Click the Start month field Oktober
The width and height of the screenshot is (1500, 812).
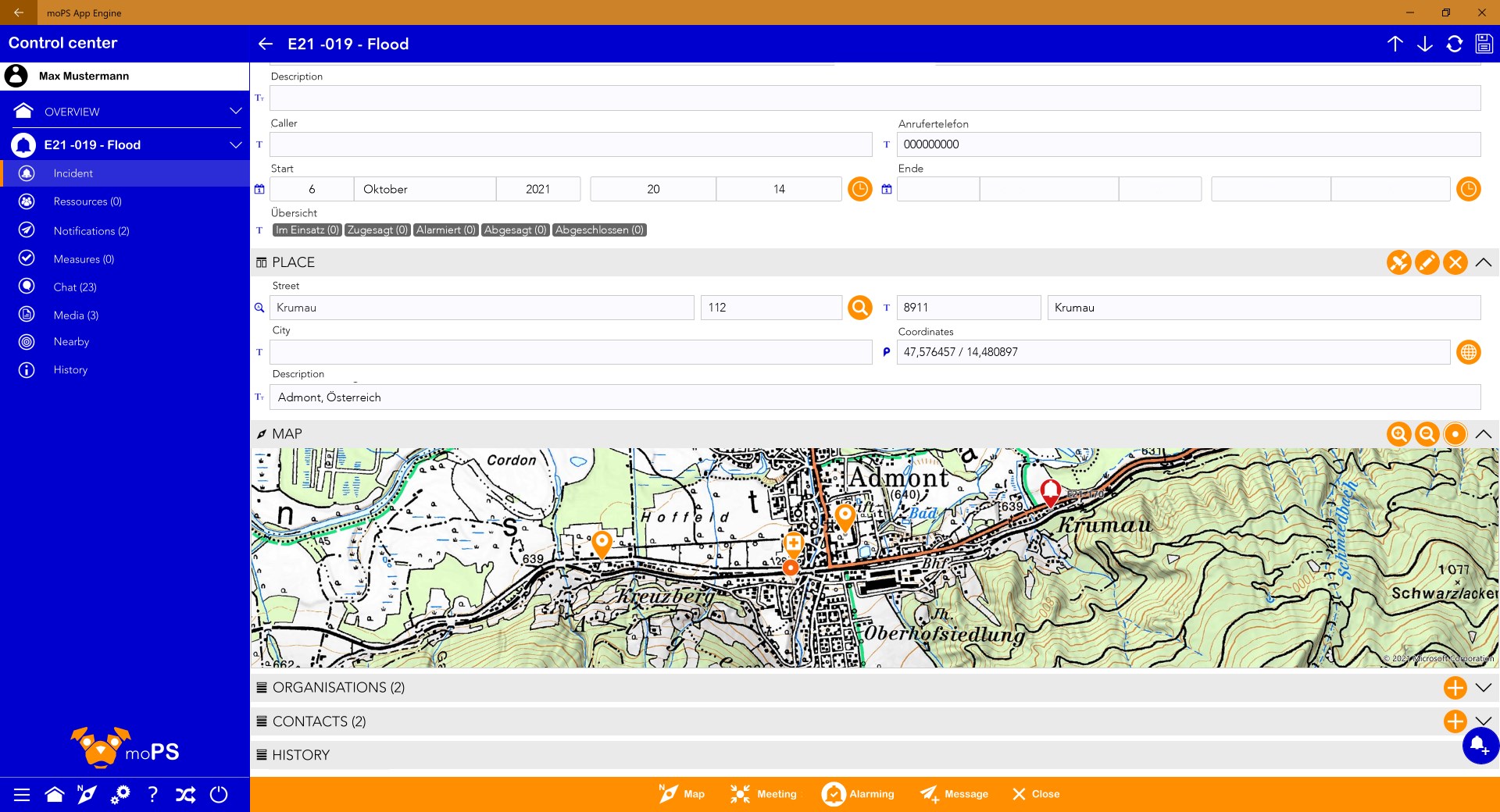pos(425,189)
